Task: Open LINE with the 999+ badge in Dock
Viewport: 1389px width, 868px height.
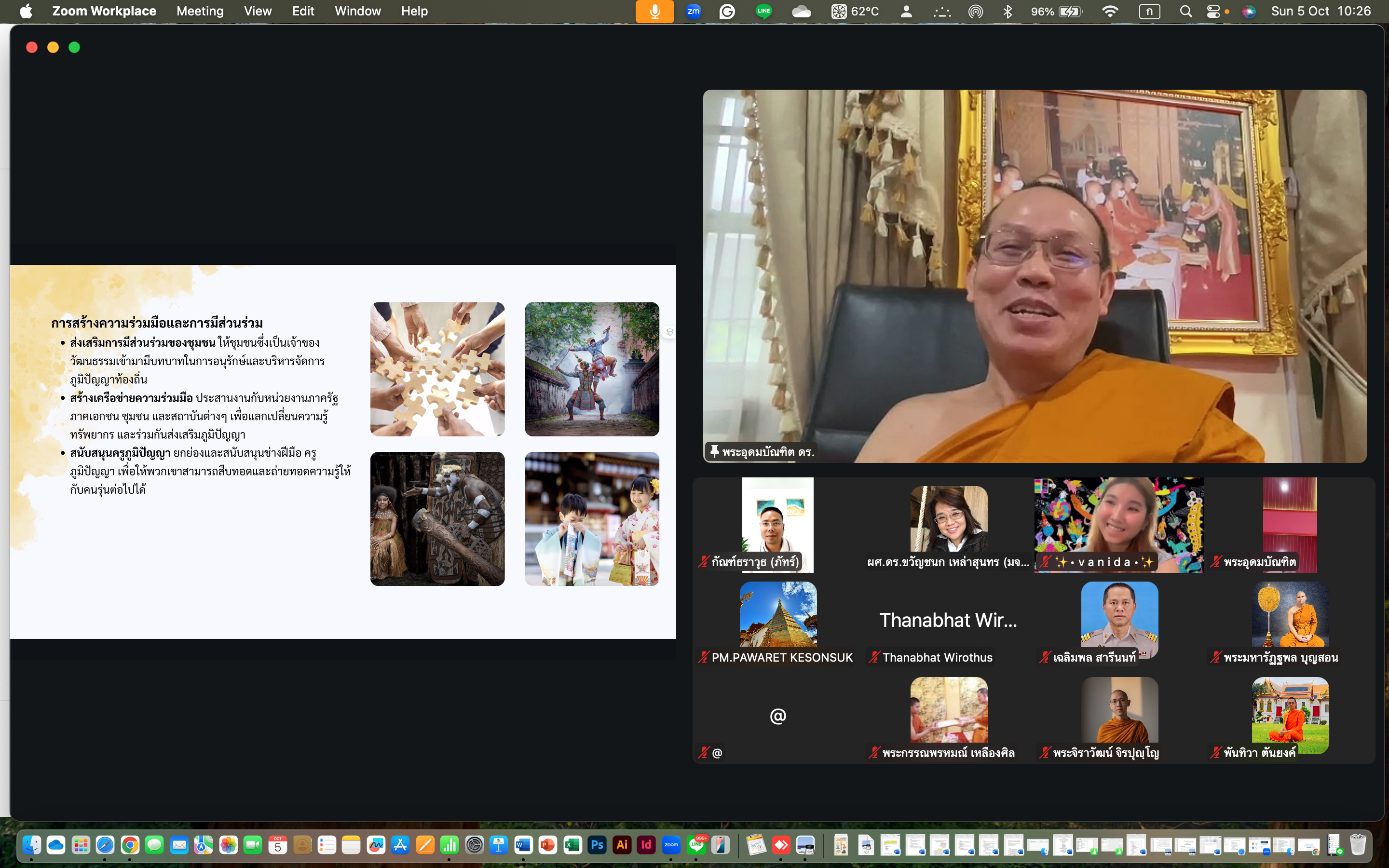Action: pyautogui.click(x=696, y=845)
